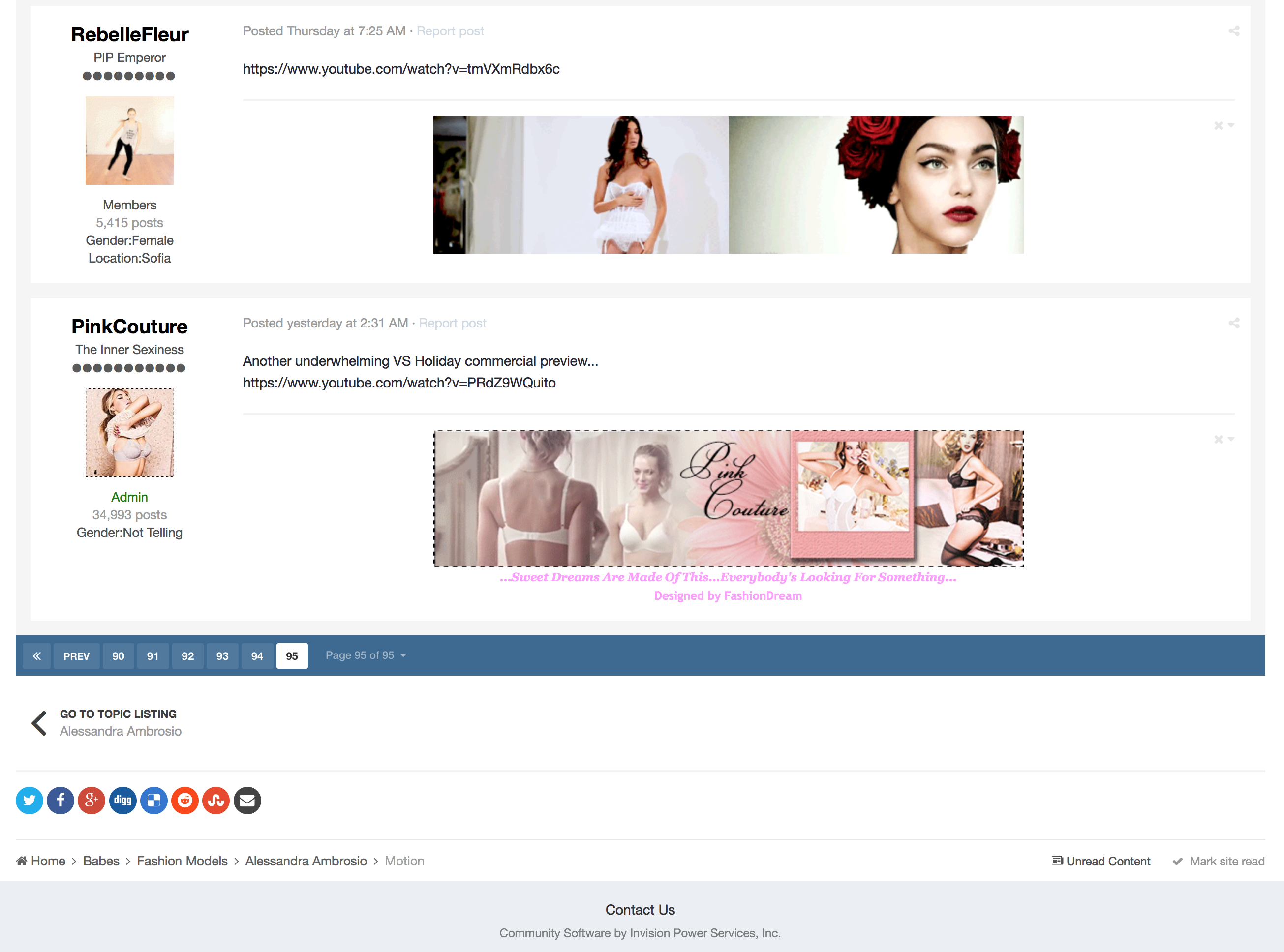
Task: Share topic via Twitter icon
Action: 30,800
